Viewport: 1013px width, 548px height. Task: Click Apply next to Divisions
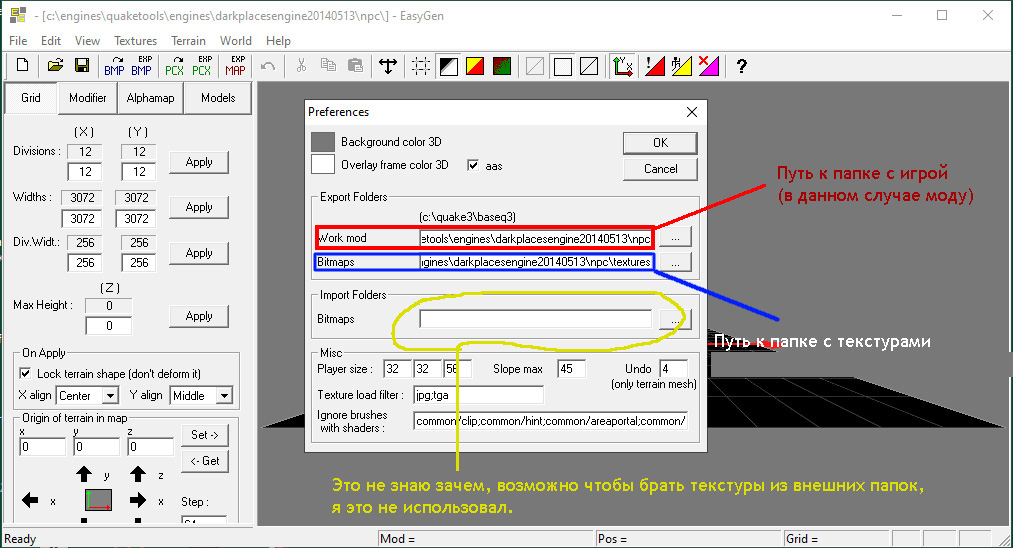pyautogui.click(x=199, y=162)
